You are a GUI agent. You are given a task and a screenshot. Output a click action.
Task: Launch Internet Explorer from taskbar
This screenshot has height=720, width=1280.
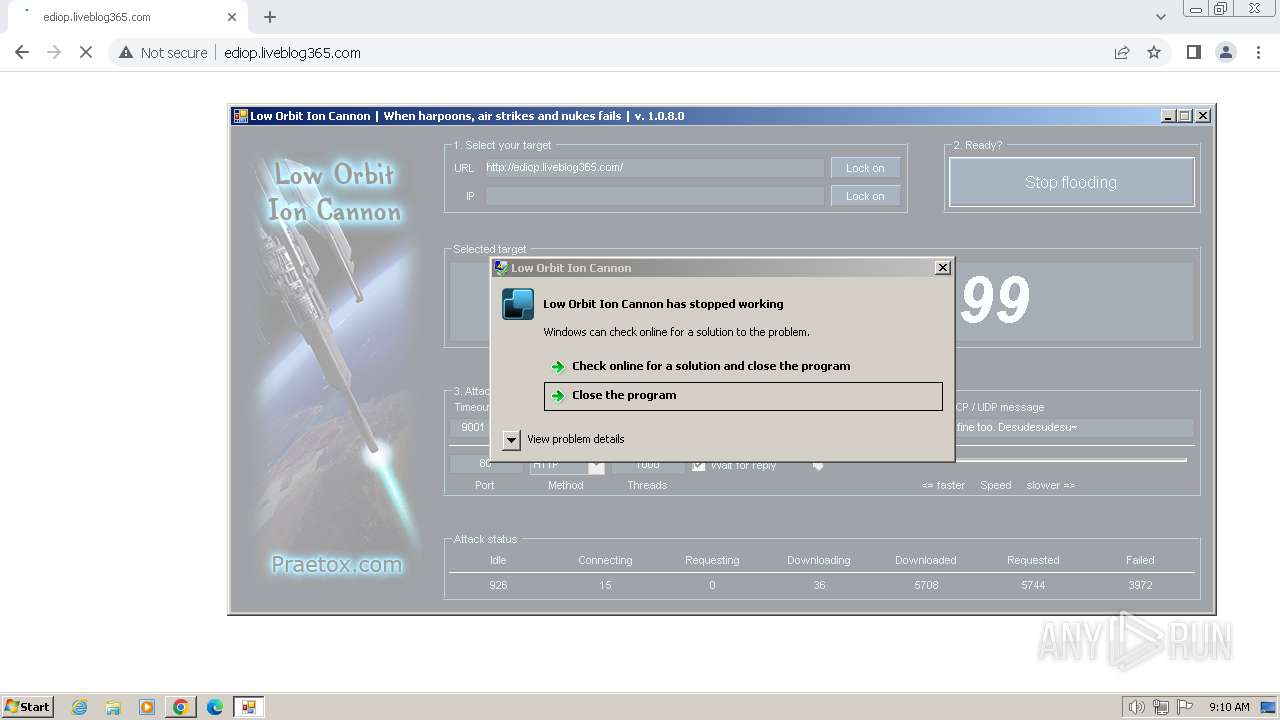coord(80,707)
